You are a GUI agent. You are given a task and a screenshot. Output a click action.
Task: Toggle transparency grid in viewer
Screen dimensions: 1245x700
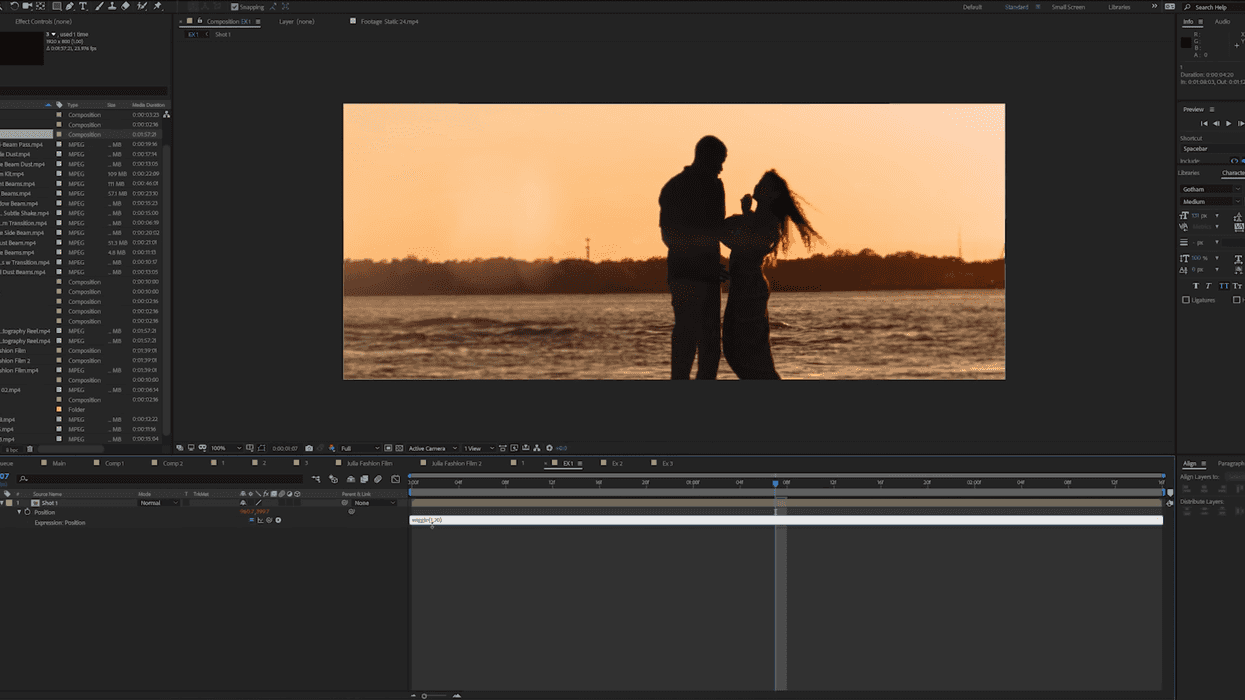tap(399, 448)
